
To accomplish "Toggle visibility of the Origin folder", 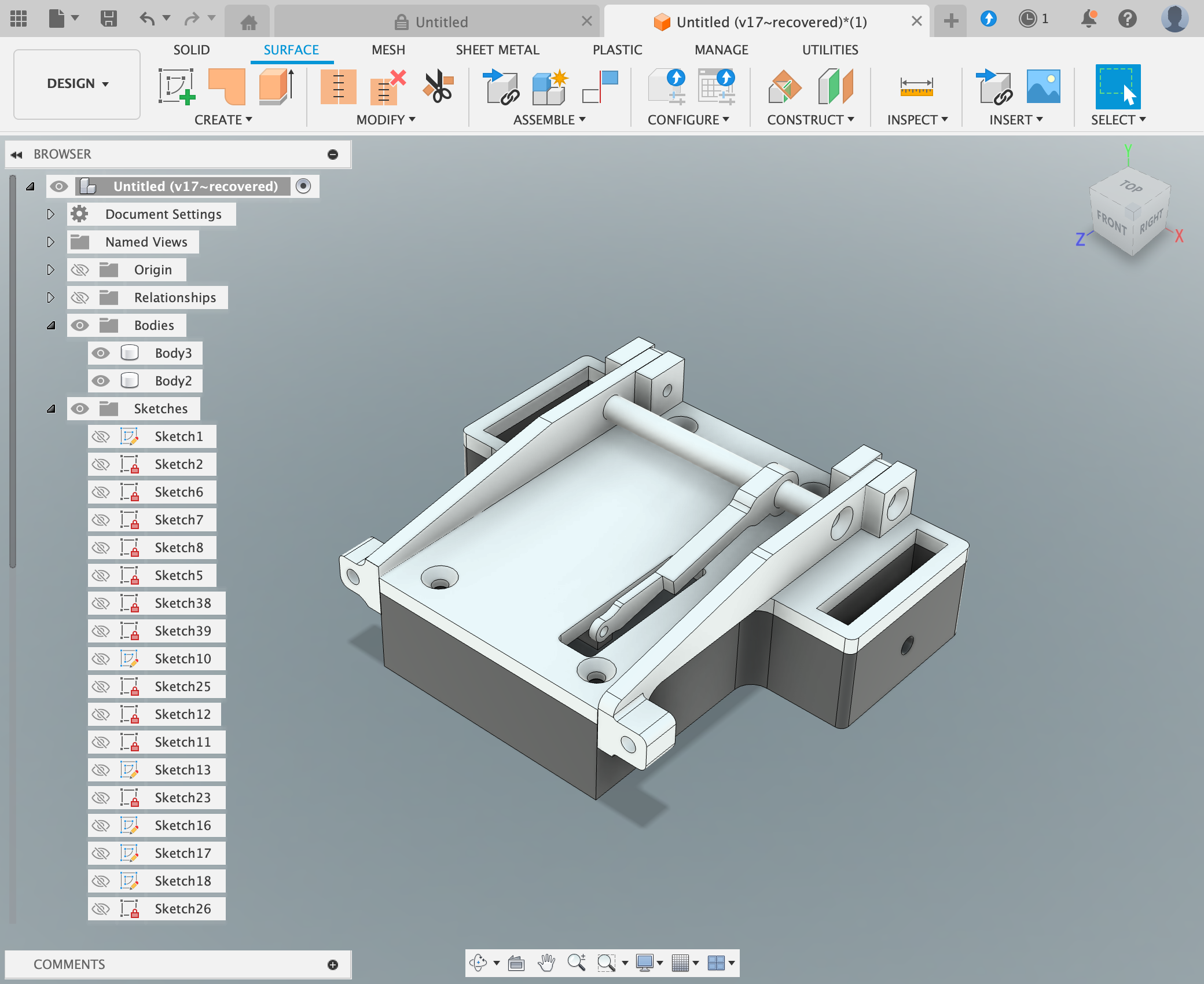I will tap(80, 270).
